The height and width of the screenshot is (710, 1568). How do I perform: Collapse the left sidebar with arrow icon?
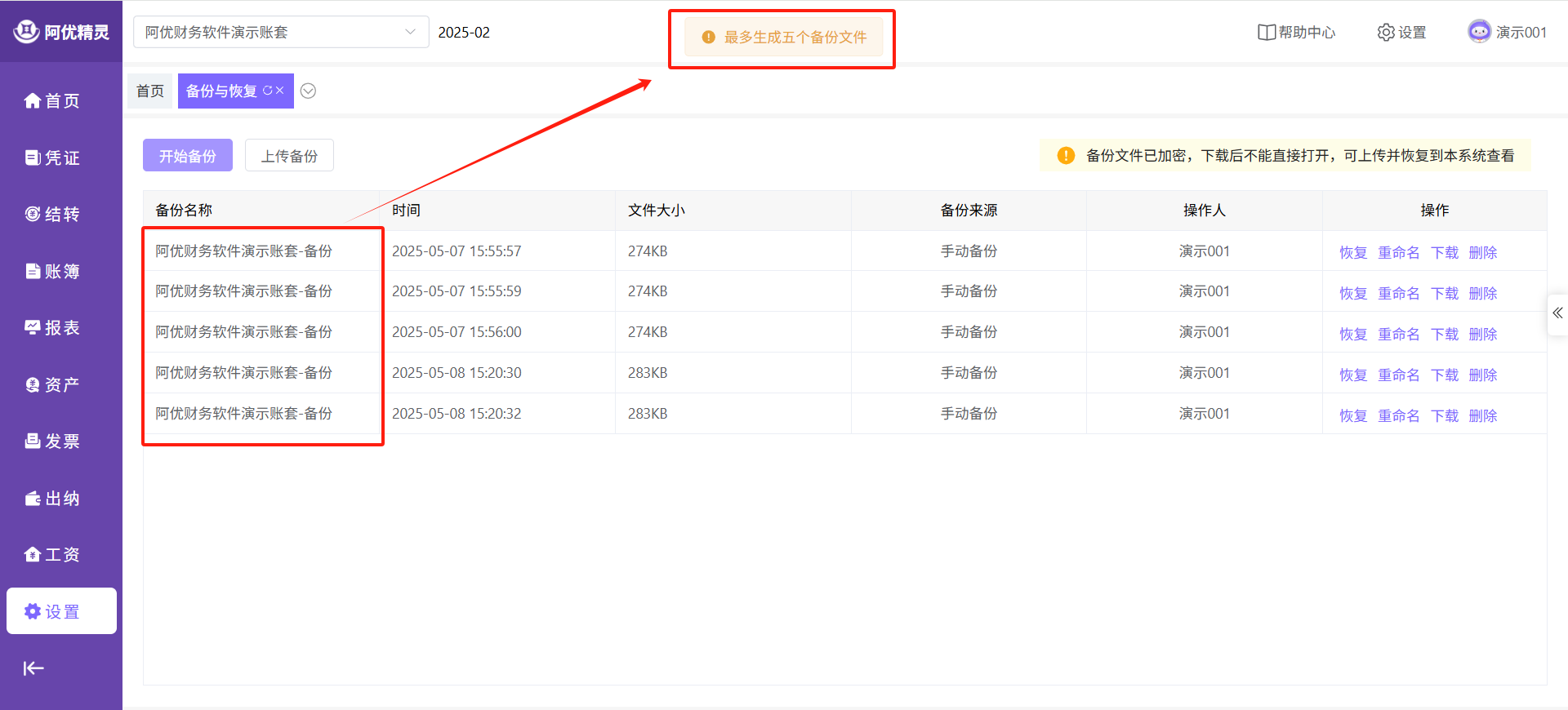pyautogui.click(x=33, y=668)
